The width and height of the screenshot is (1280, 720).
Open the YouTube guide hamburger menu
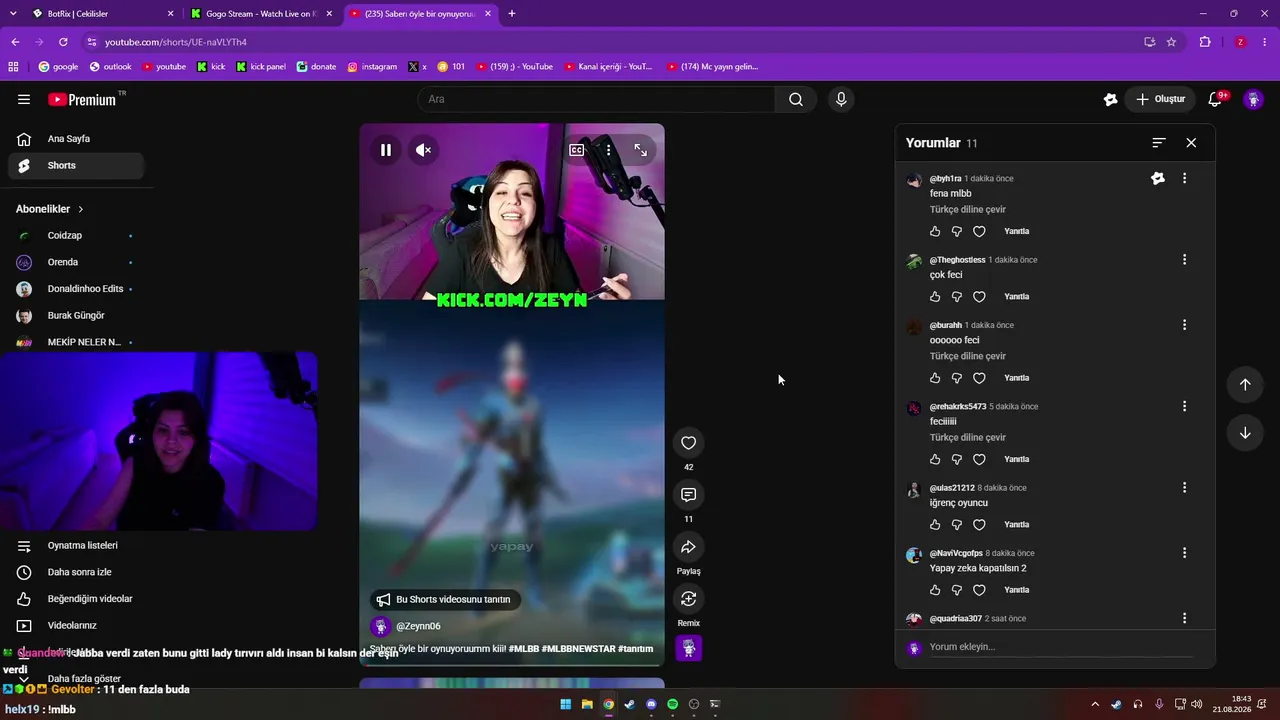pos(24,99)
